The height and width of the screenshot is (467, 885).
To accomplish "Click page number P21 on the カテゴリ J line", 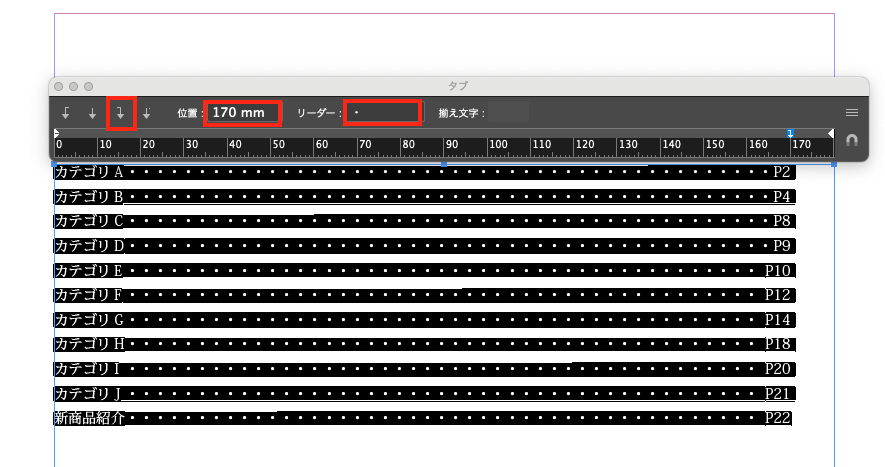I will point(778,393).
